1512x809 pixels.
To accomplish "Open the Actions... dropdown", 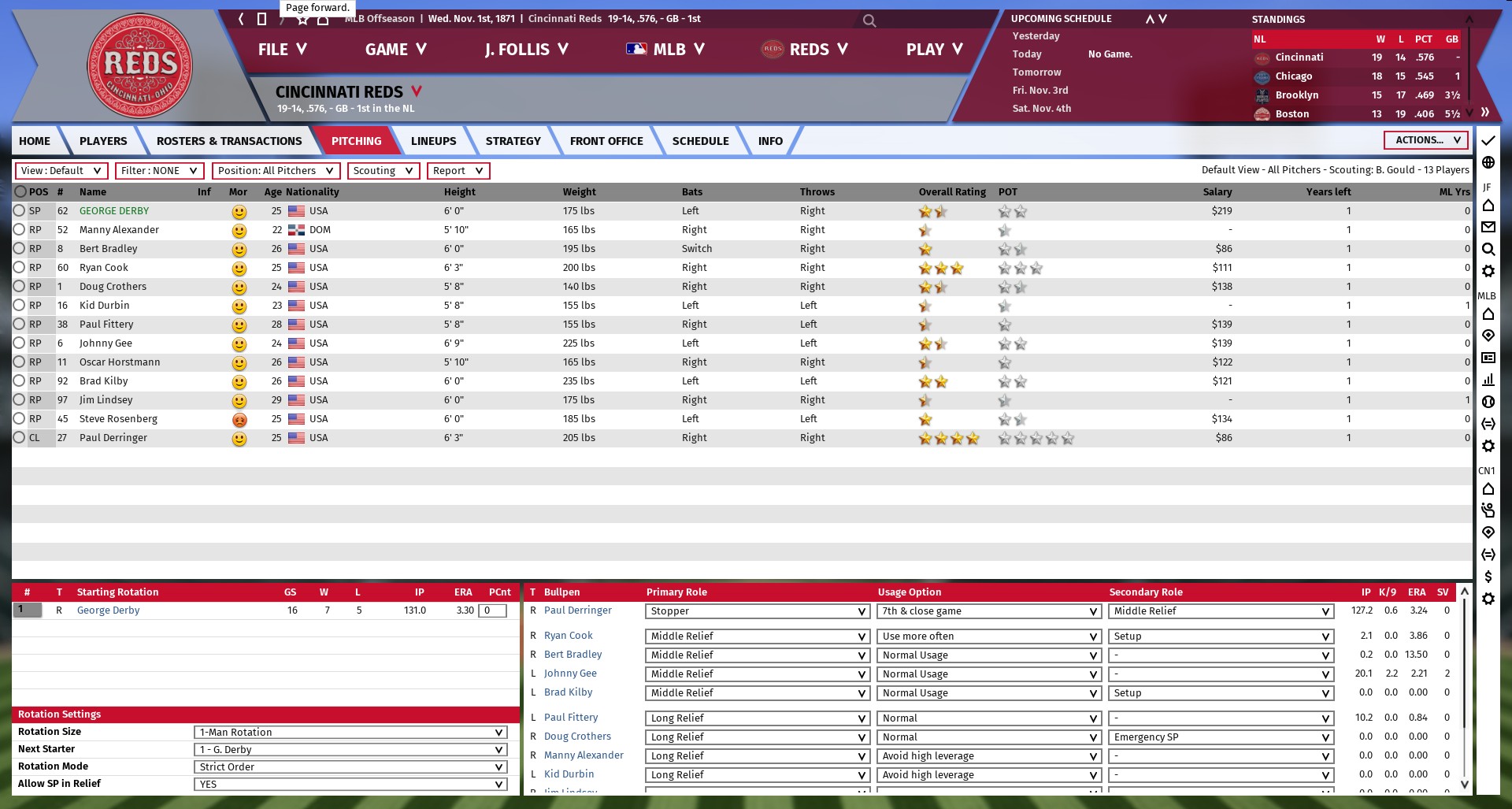I will click(1426, 140).
